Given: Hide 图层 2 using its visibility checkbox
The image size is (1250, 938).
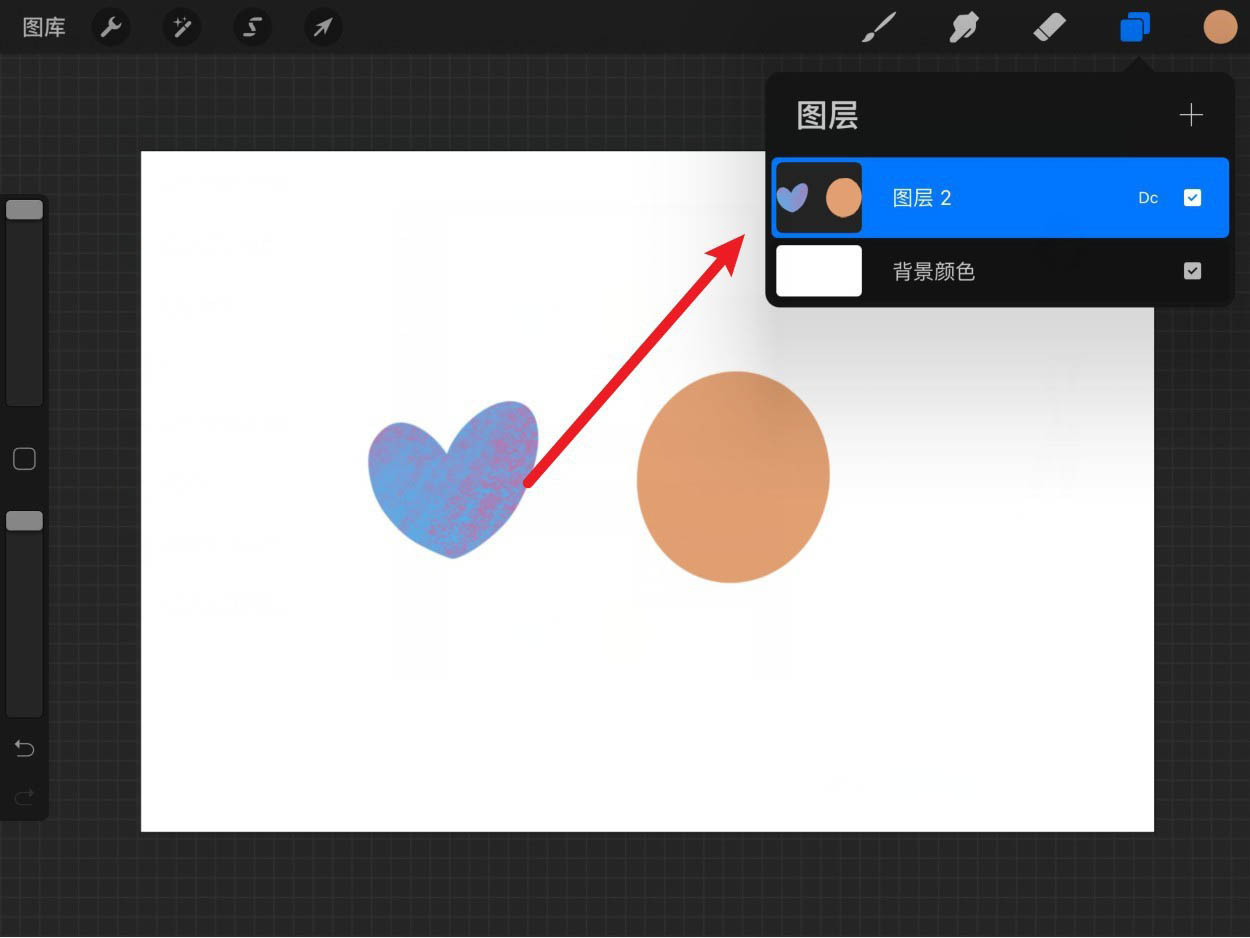Looking at the screenshot, I should tap(1192, 198).
